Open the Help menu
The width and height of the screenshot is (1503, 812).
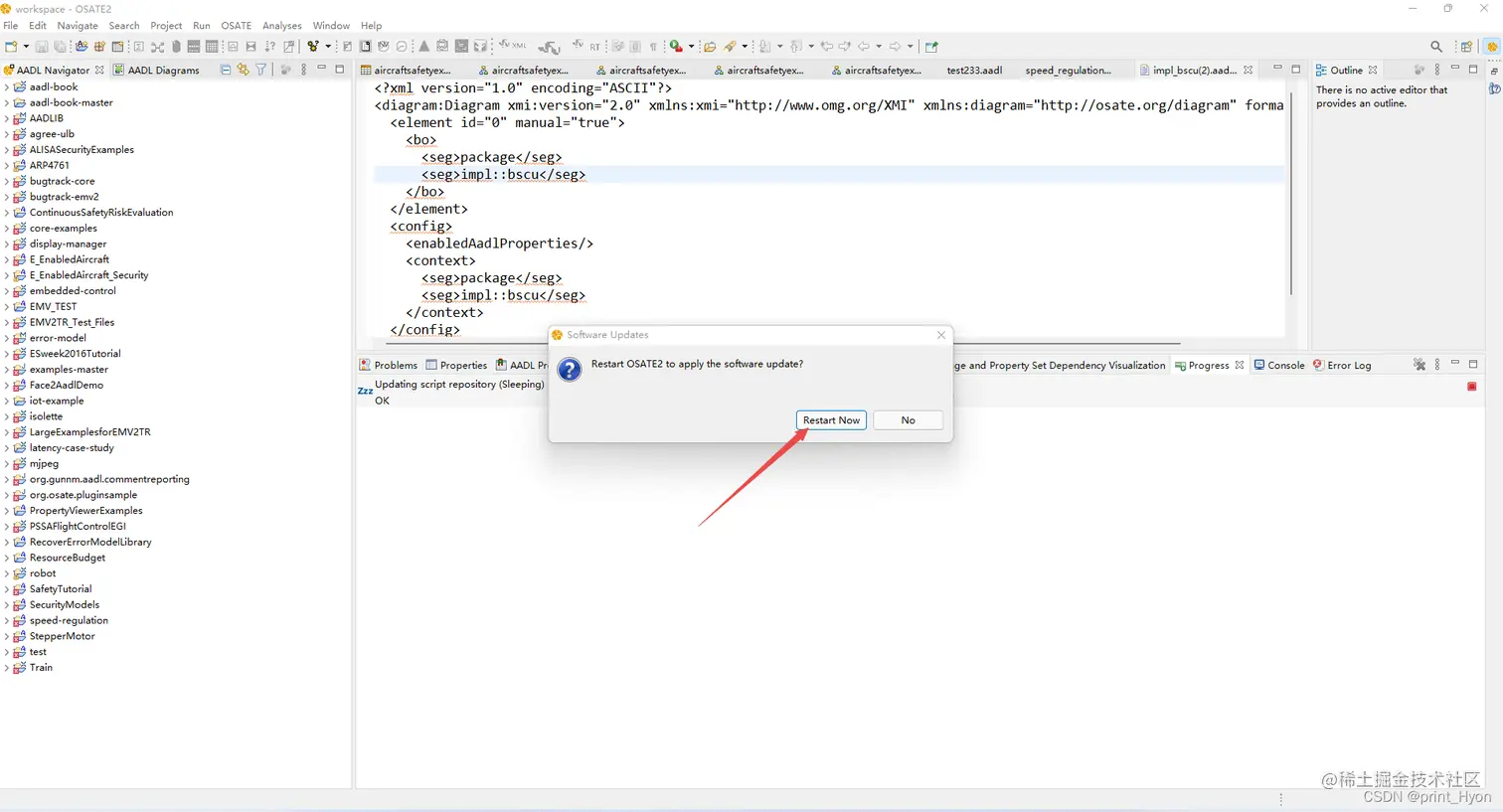pos(371,25)
